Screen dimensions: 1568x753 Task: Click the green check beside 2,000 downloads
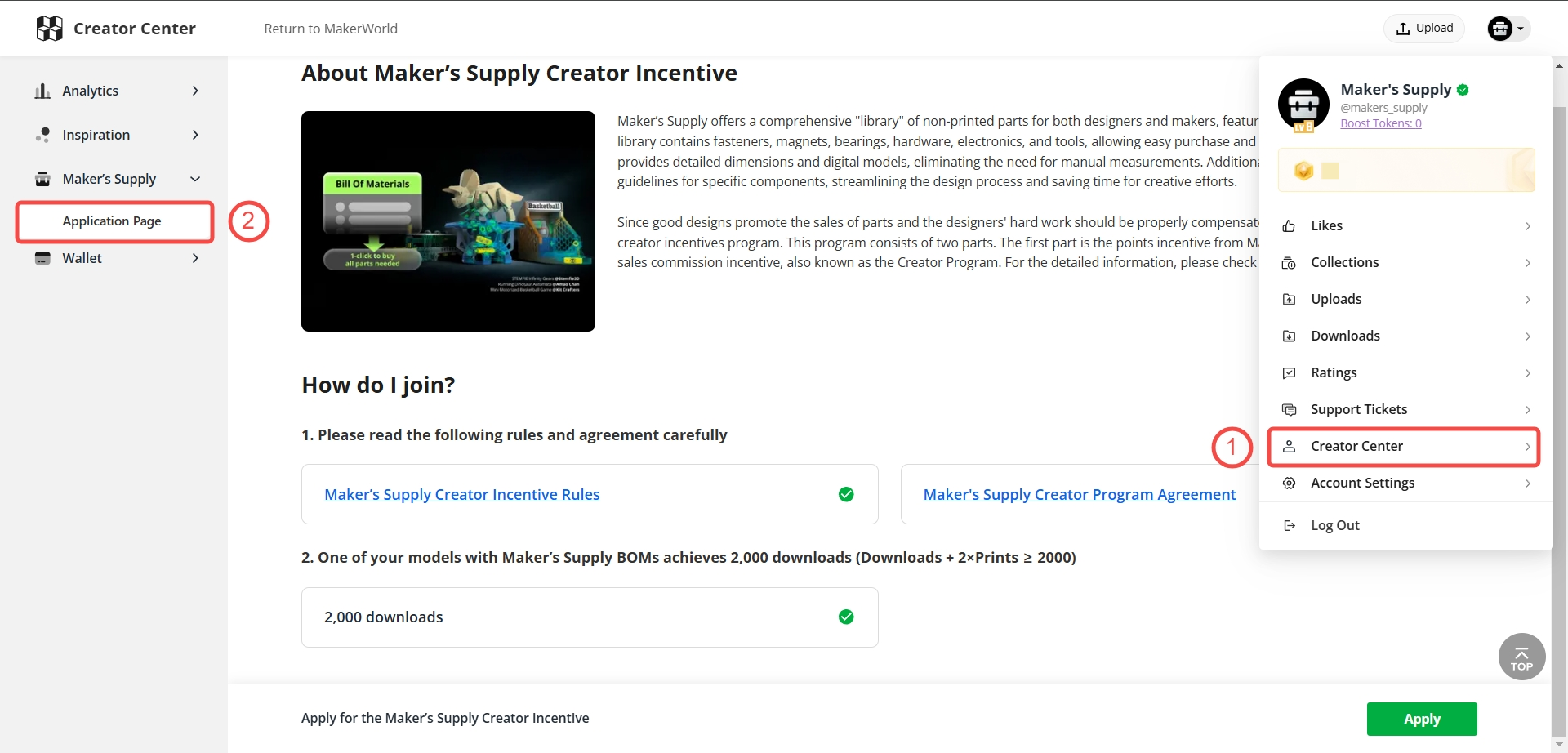point(846,617)
